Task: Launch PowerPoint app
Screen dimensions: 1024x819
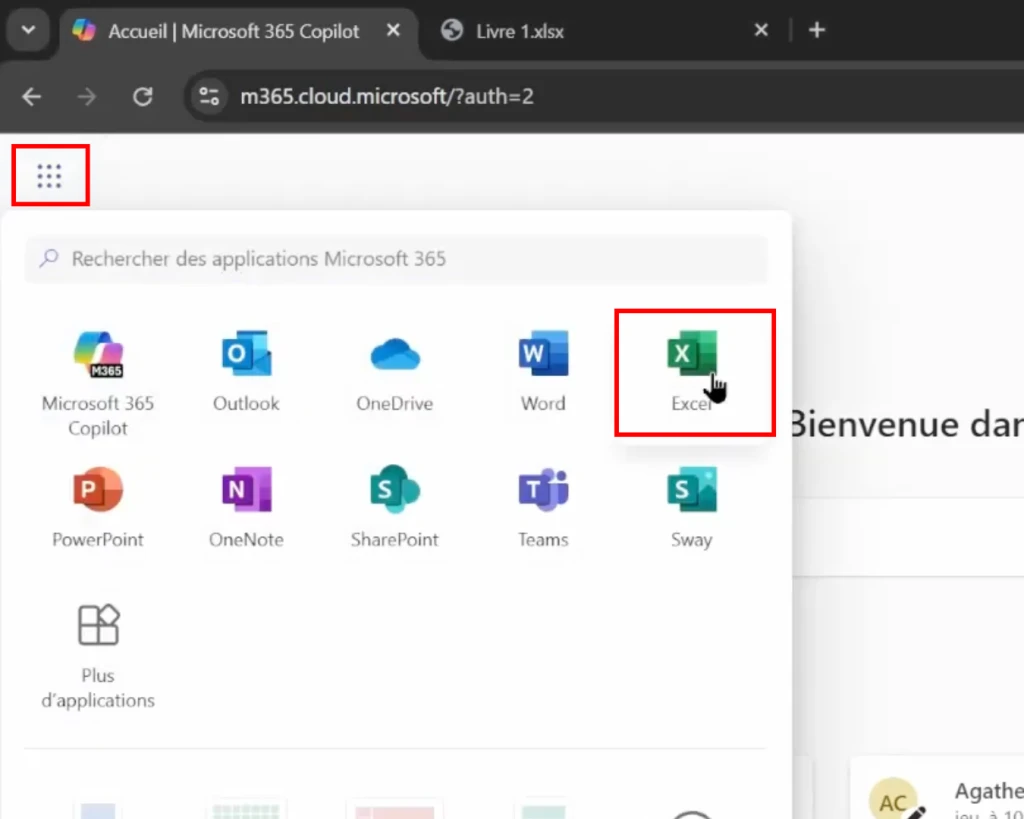Action: (x=98, y=507)
